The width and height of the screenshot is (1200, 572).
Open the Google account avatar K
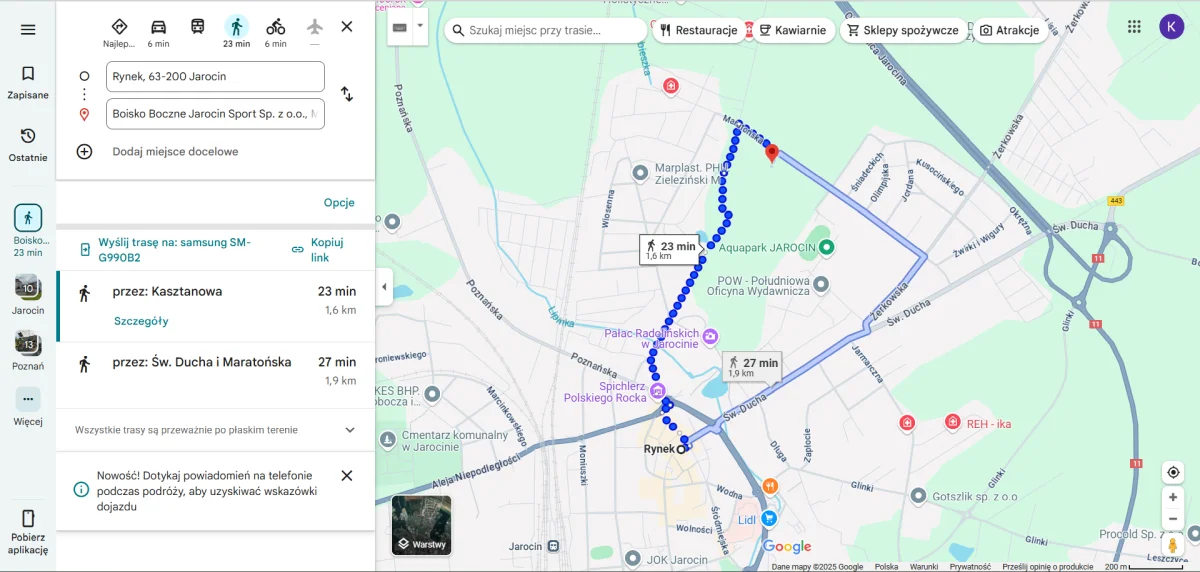coord(1172,27)
